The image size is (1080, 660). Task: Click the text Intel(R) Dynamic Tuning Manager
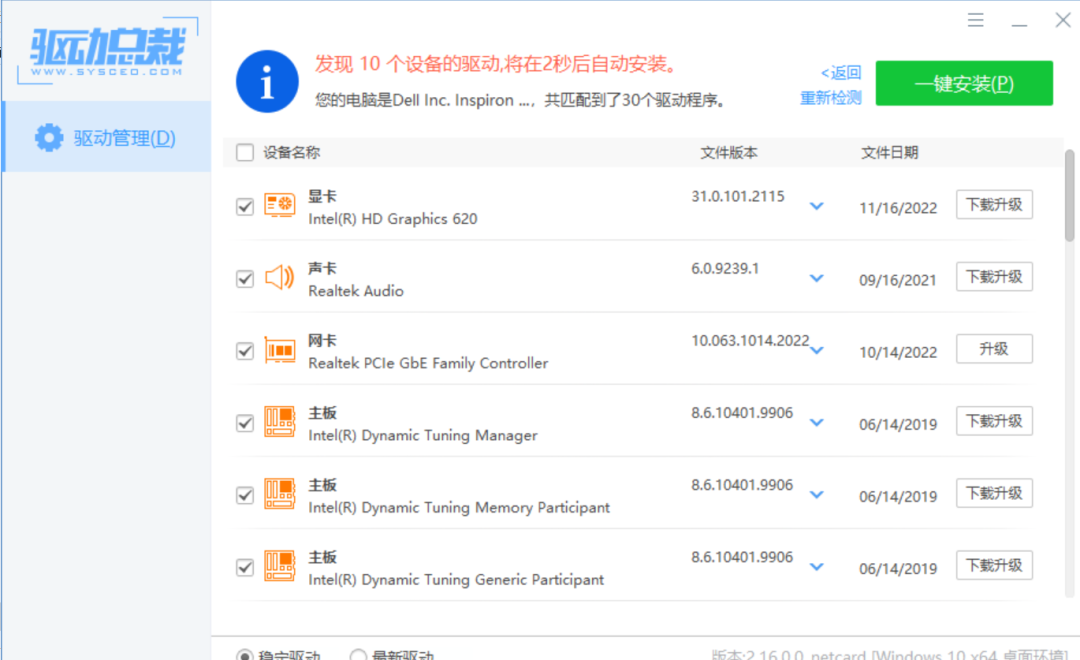(423, 435)
